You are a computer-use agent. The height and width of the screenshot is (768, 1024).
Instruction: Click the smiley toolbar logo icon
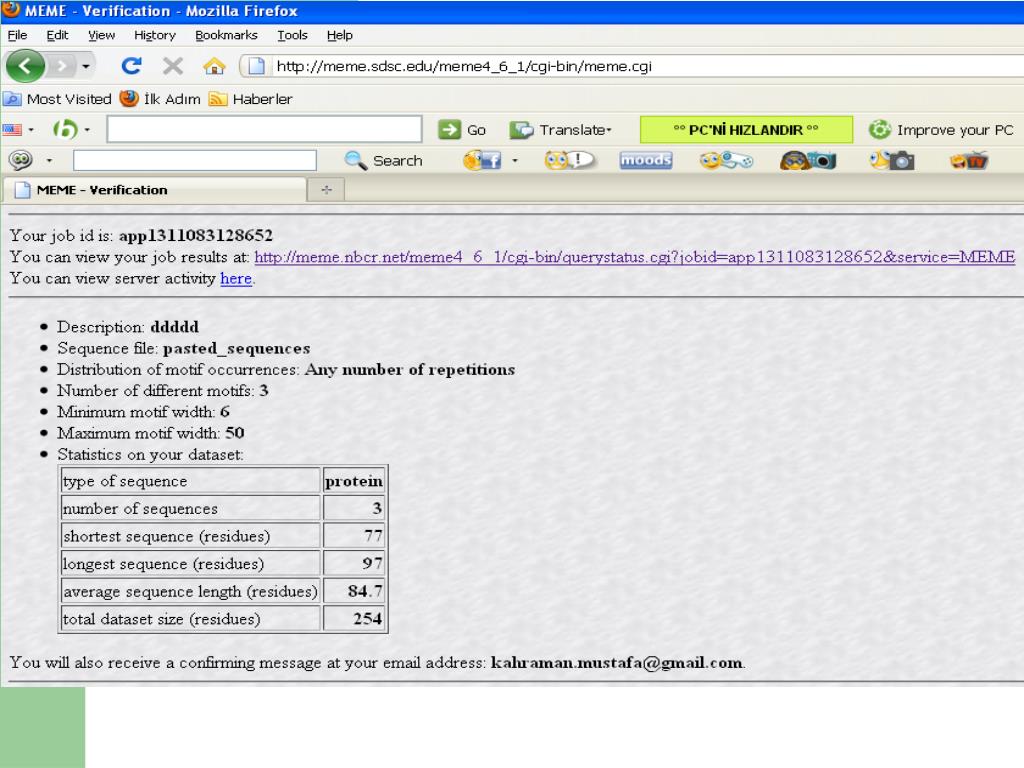coord(20,160)
